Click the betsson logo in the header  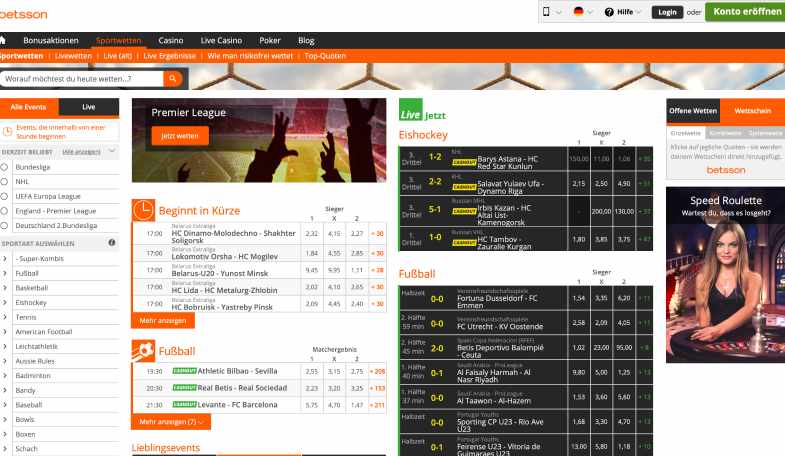click(x=23, y=15)
